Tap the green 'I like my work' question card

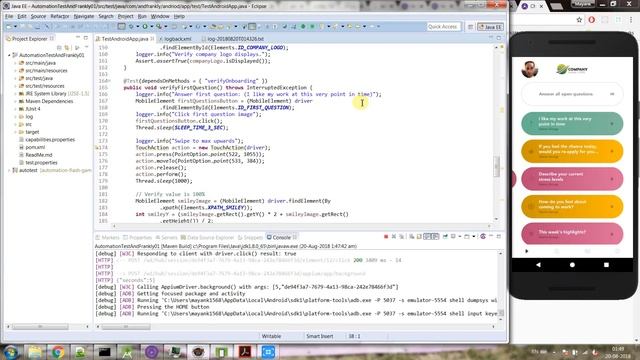click(x=572, y=123)
